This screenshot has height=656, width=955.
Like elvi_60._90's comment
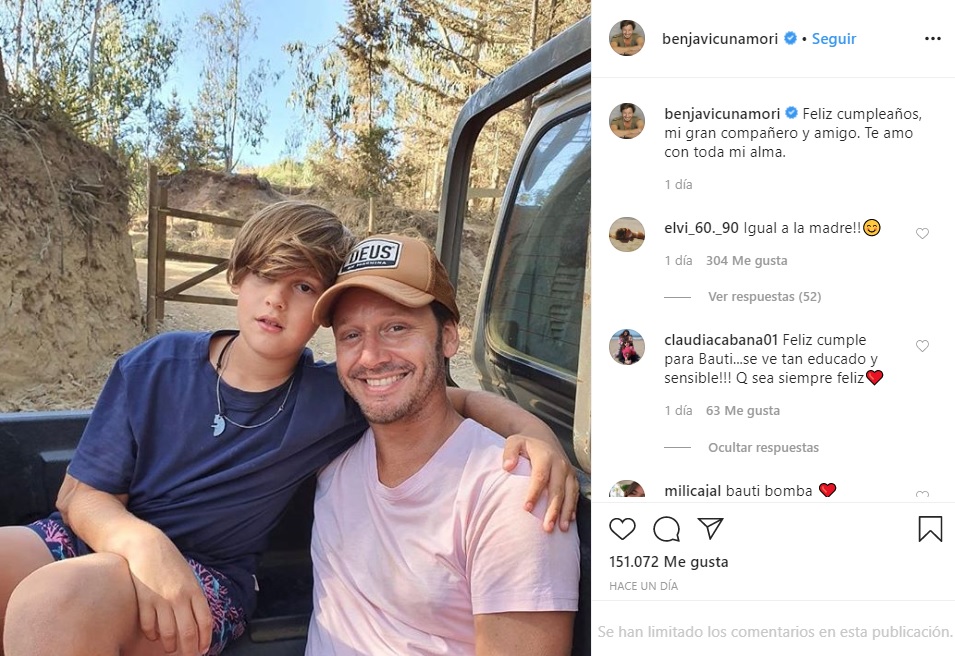click(922, 234)
